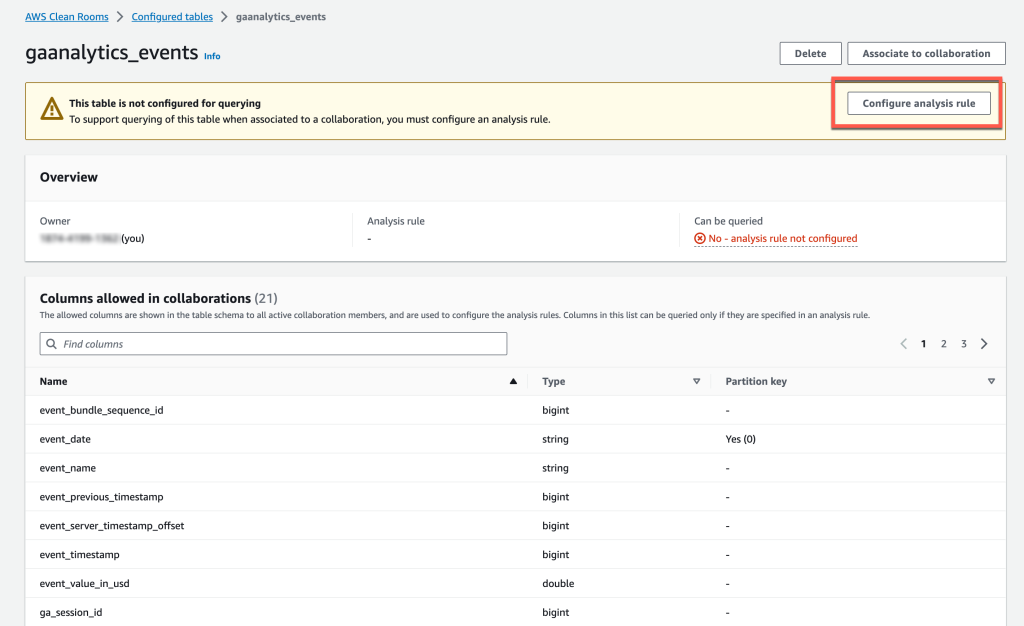
Task: Open the Configured tables breadcrumb link
Action: [x=171, y=16]
